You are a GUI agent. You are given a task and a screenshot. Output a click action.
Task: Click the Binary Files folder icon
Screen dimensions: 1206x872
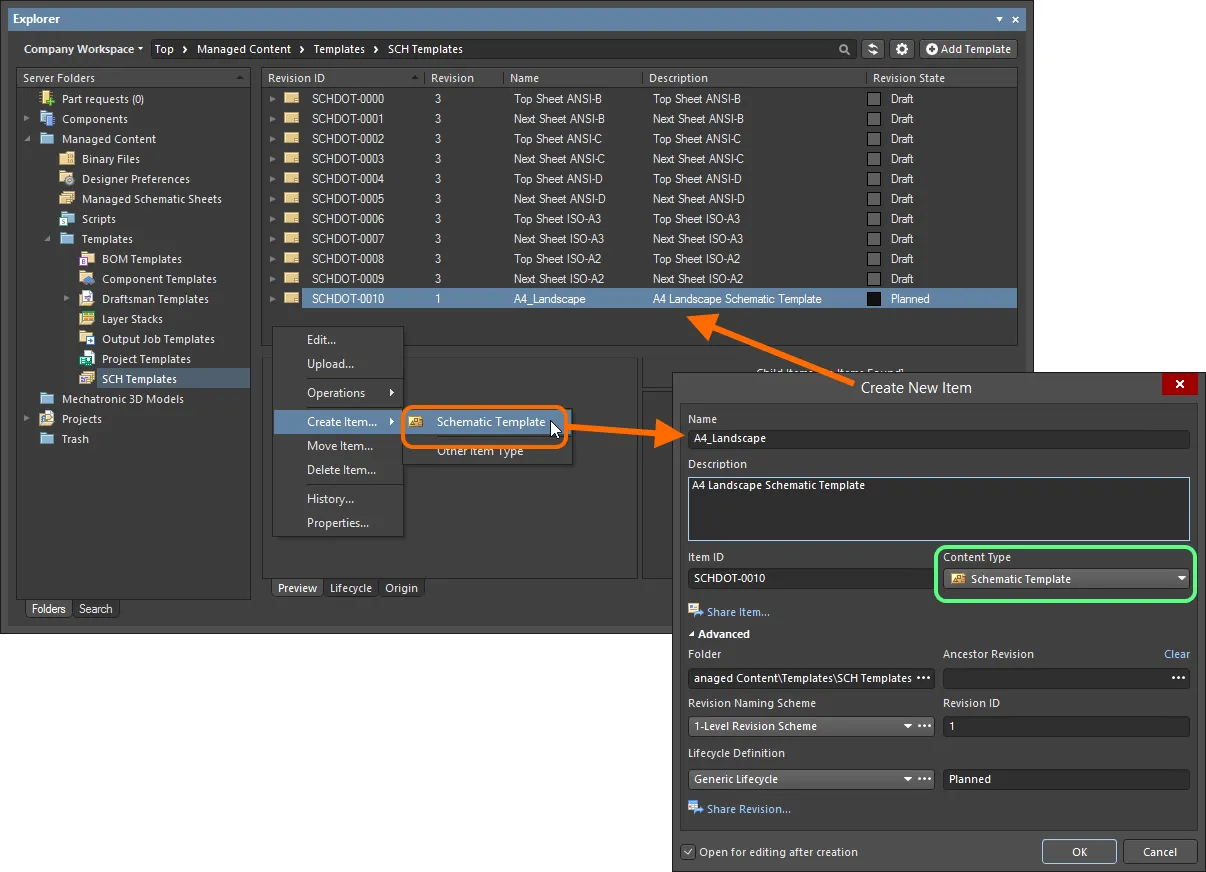click(67, 159)
